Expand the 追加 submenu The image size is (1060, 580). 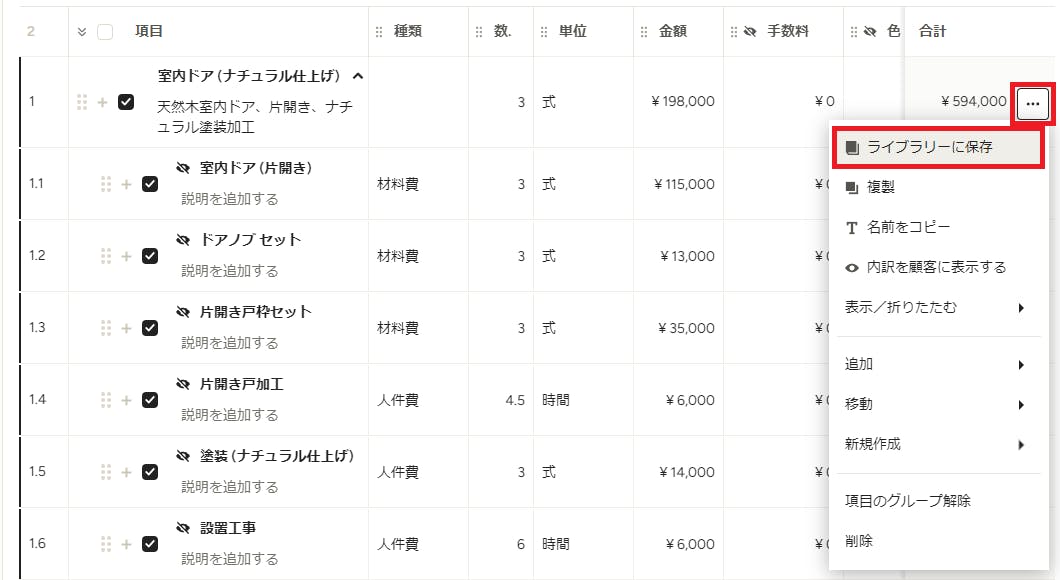coord(935,364)
